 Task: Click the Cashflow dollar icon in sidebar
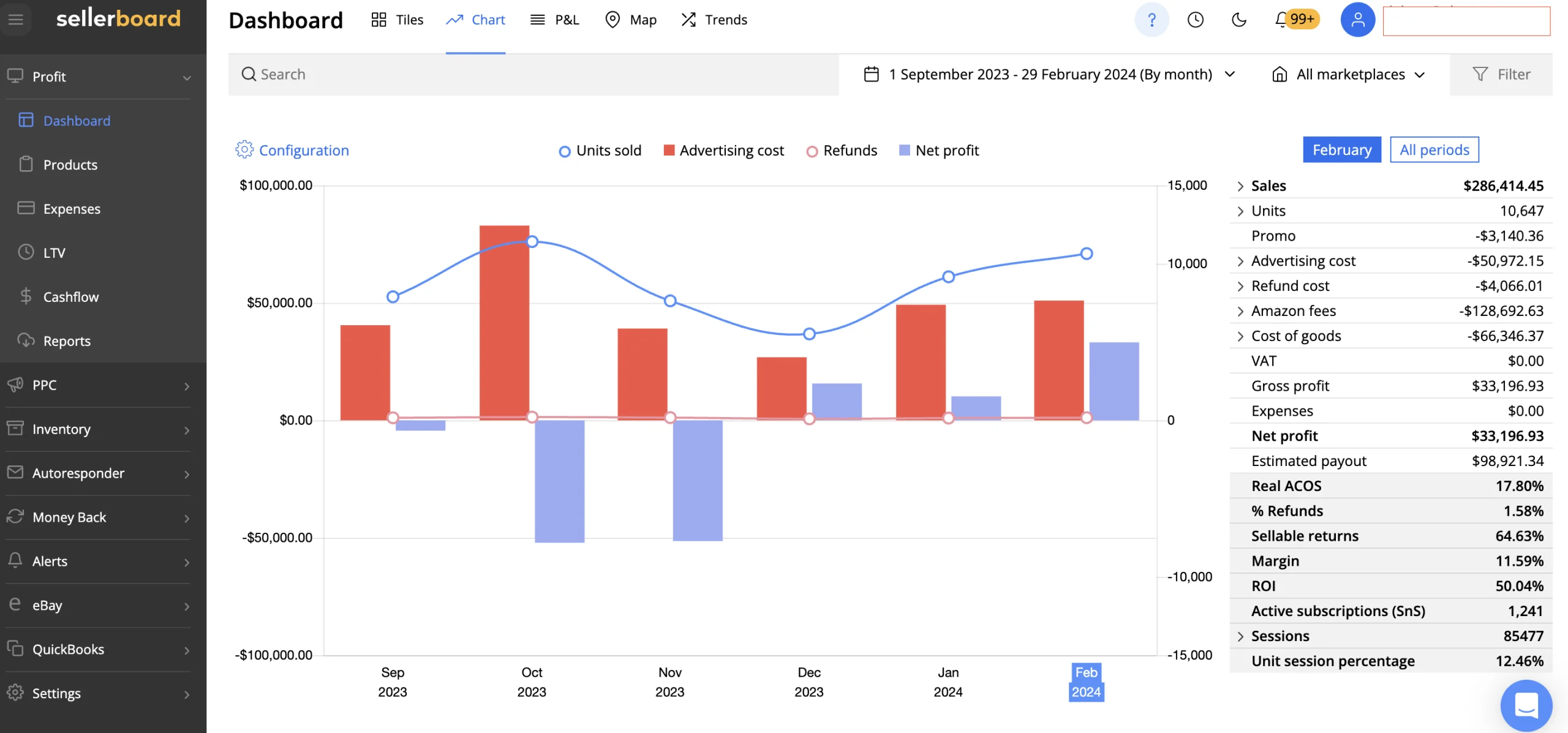tap(26, 296)
